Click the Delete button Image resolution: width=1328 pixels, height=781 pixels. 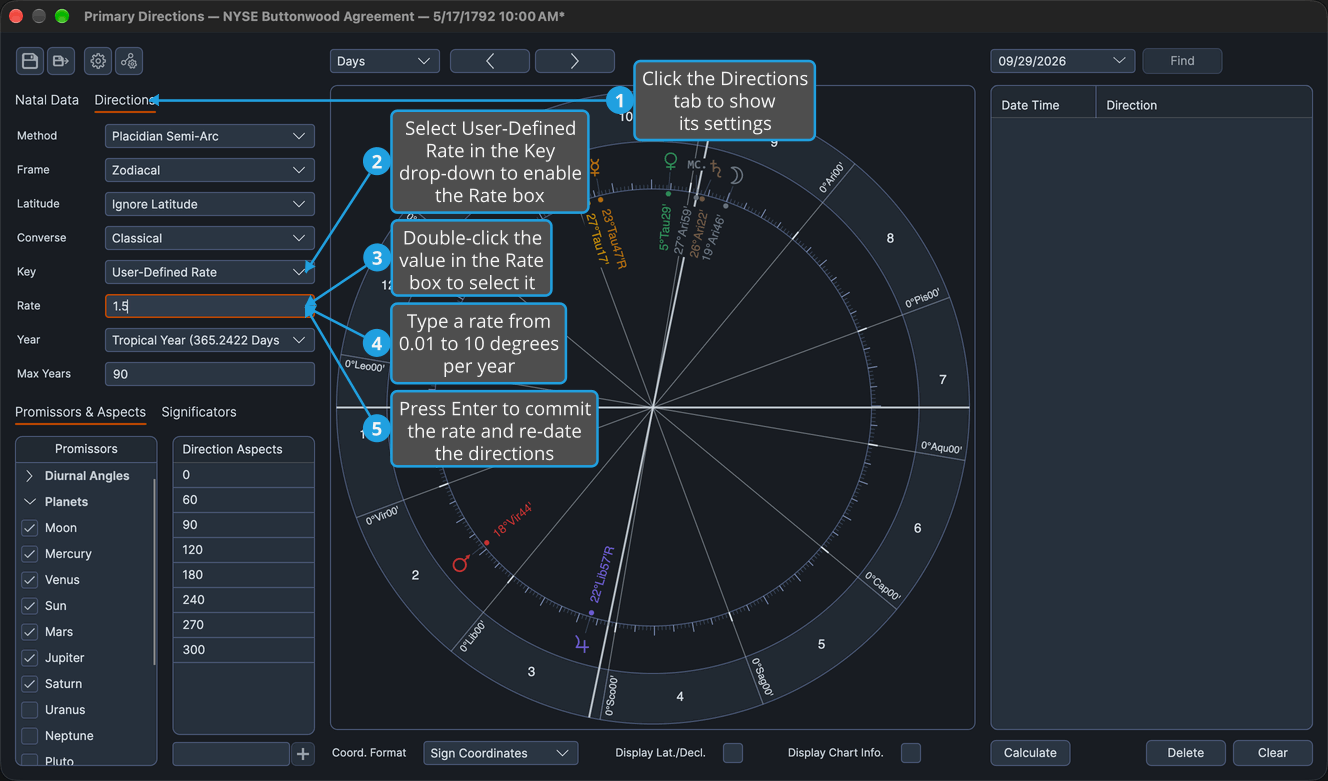coord(1186,753)
